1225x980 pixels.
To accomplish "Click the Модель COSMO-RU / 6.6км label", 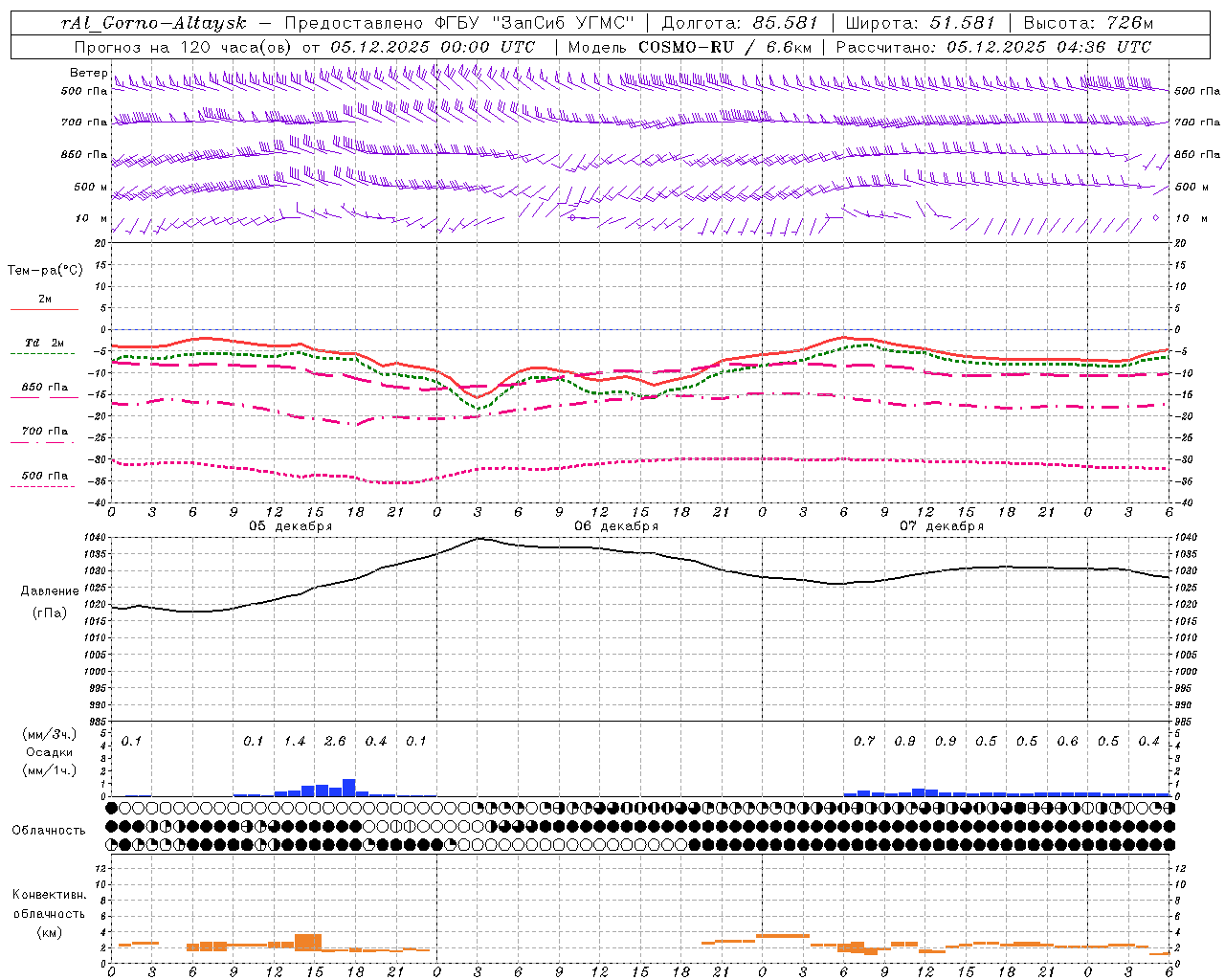I will (690, 47).
